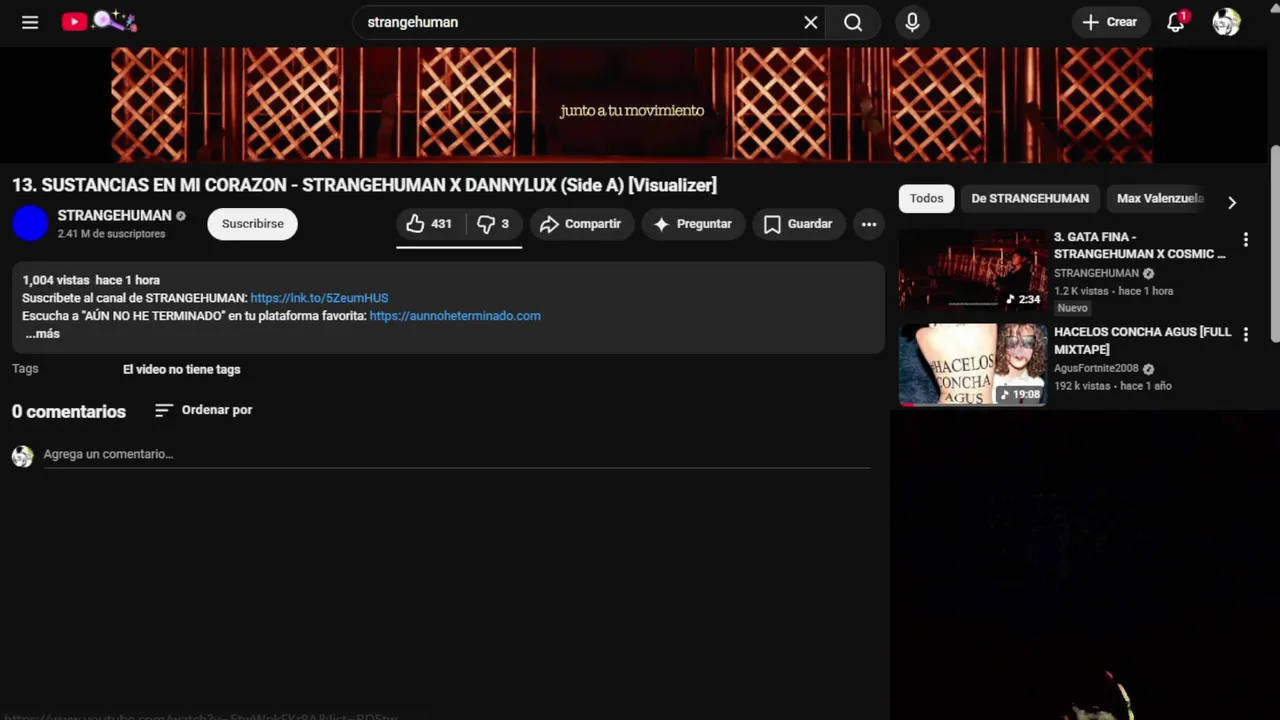The width and height of the screenshot is (1280, 720).
Task: Go to YouTube home via logo
Action: pos(99,21)
